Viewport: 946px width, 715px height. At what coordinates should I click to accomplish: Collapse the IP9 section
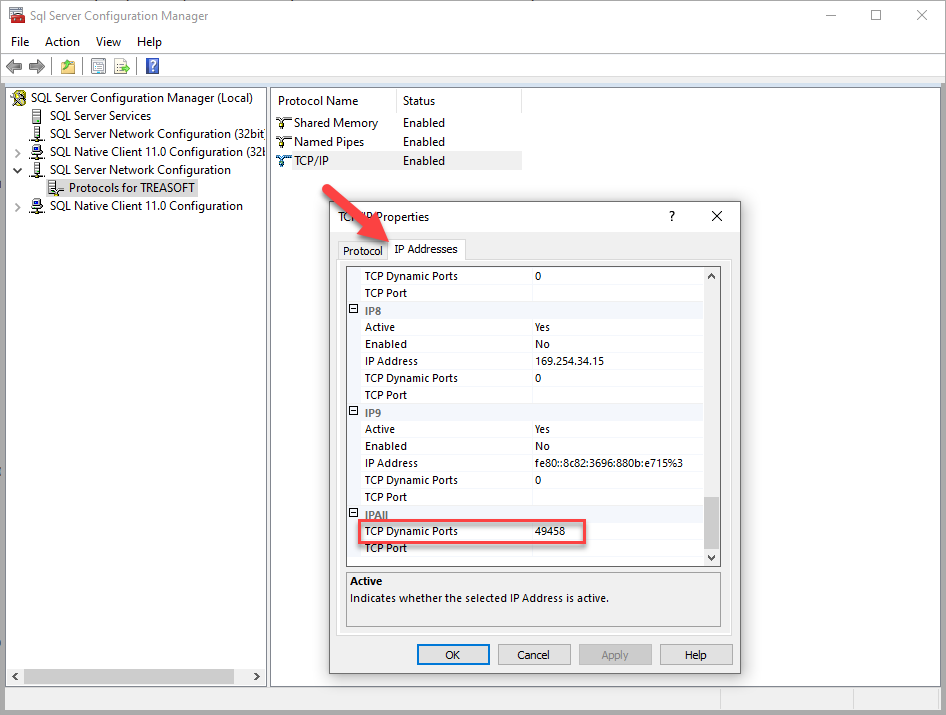[353, 412]
